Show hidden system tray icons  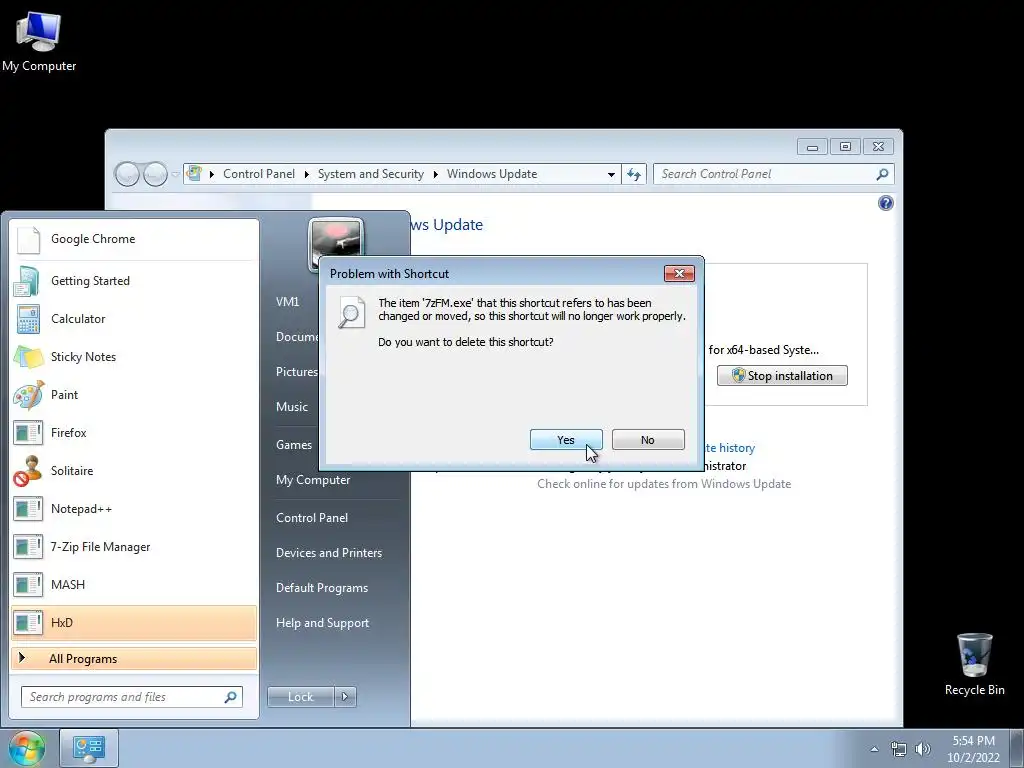(x=874, y=749)
